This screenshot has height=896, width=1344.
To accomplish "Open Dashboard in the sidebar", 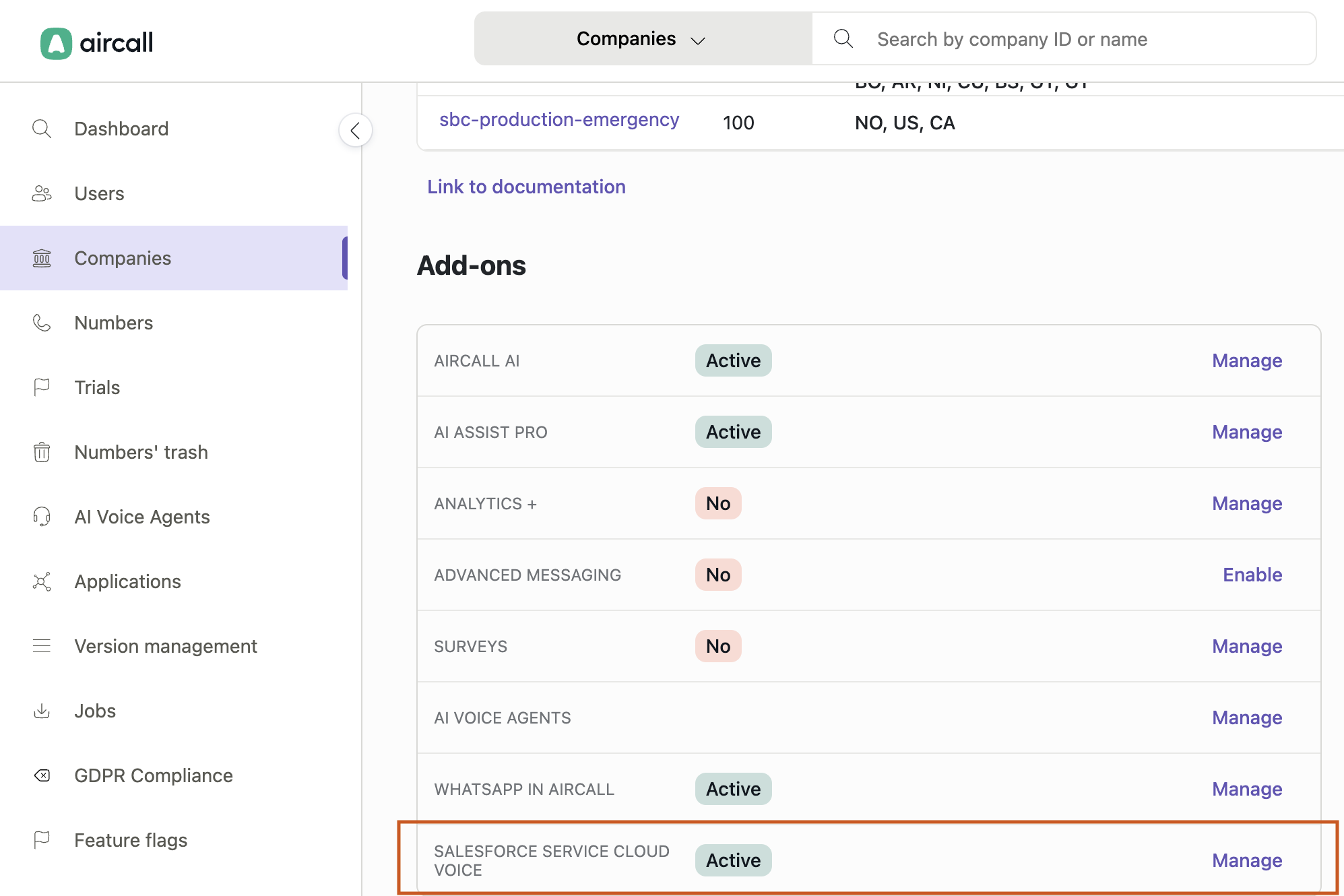I will pos(174,129).
